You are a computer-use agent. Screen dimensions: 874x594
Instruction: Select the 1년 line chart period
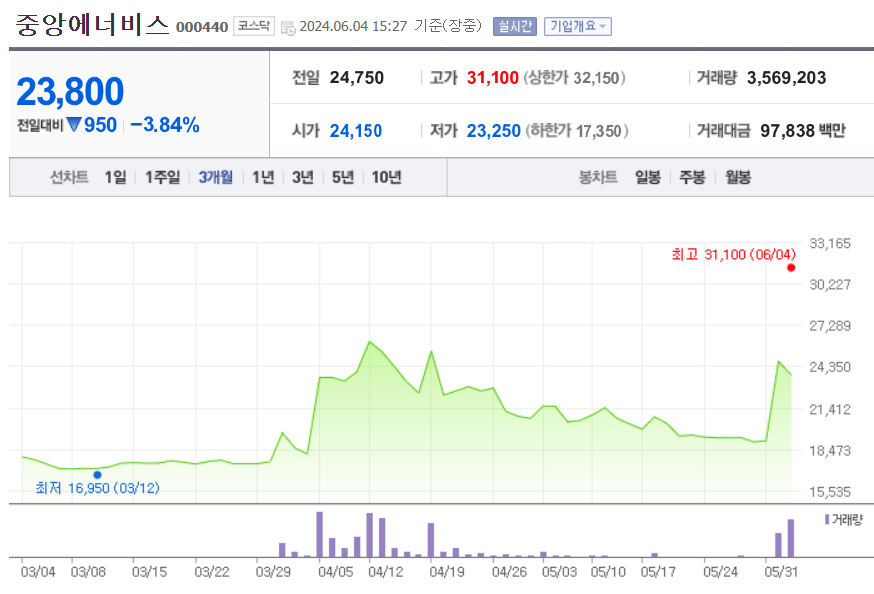click(263, 177)
